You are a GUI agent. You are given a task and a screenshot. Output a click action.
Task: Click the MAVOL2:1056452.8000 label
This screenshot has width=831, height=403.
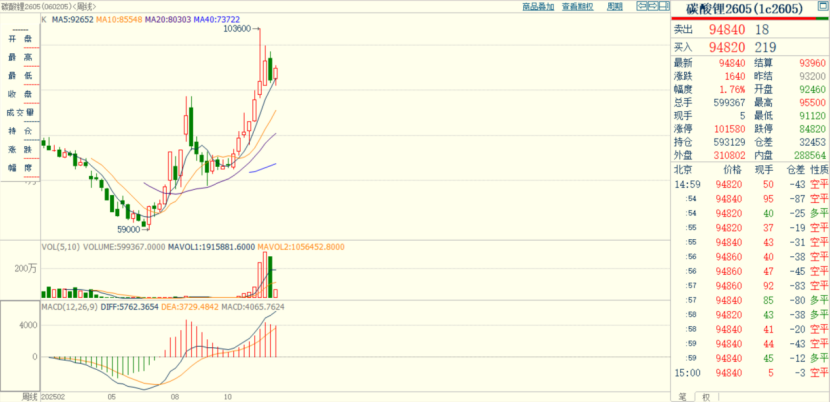pyautogui.click(x=301, y=247)
